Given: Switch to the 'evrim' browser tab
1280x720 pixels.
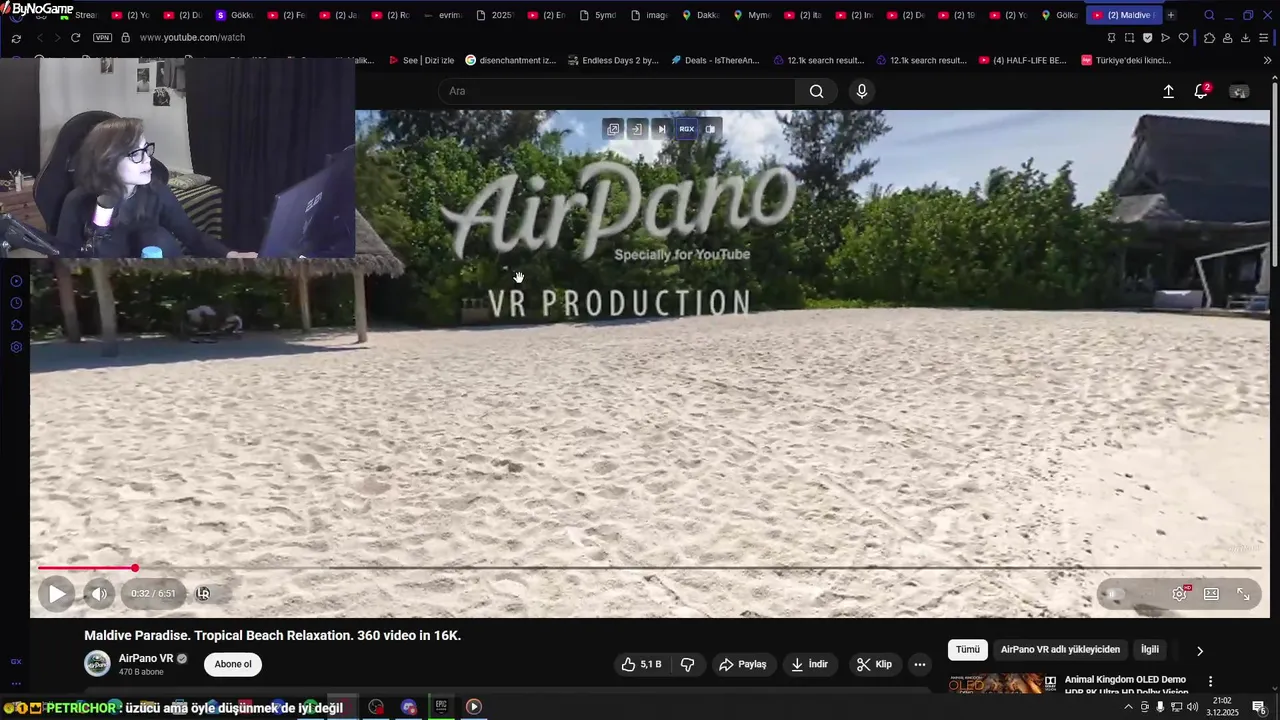Looking at the screenshot, I should (x=443, y=15).
